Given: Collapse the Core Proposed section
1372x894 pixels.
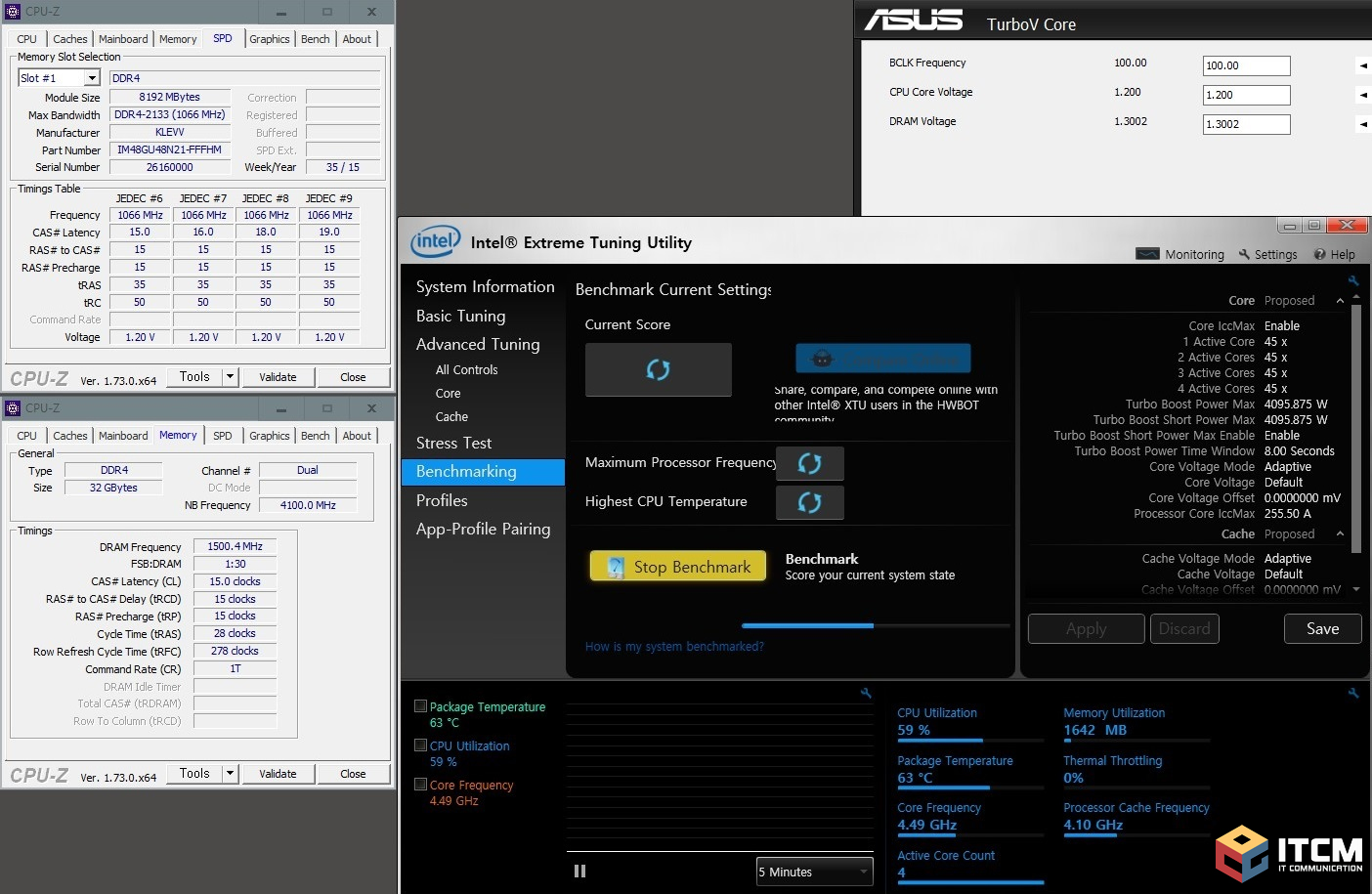Looking at the screenshot, I should tap(1340, 301).
